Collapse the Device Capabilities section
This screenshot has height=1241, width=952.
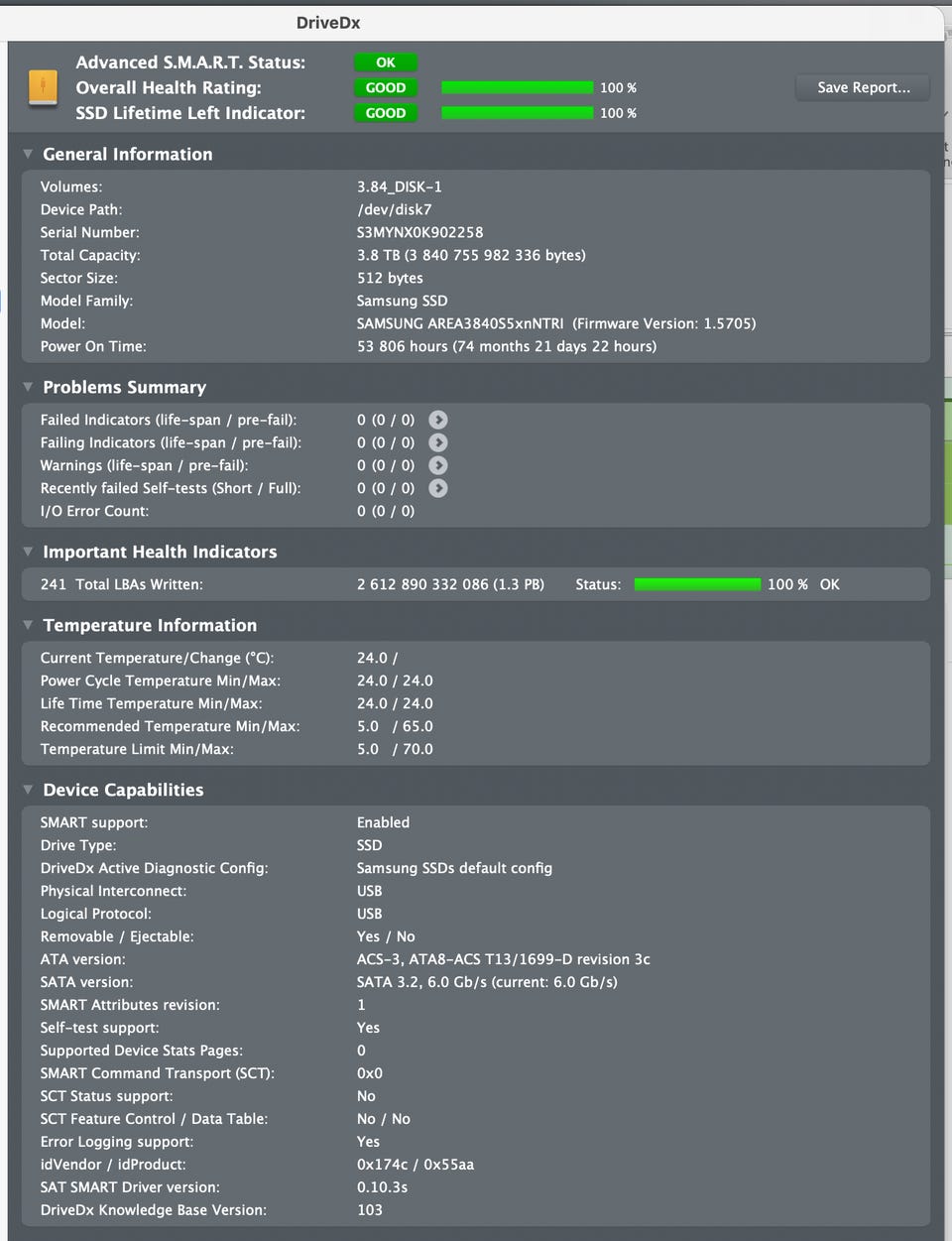pos(28,790)
